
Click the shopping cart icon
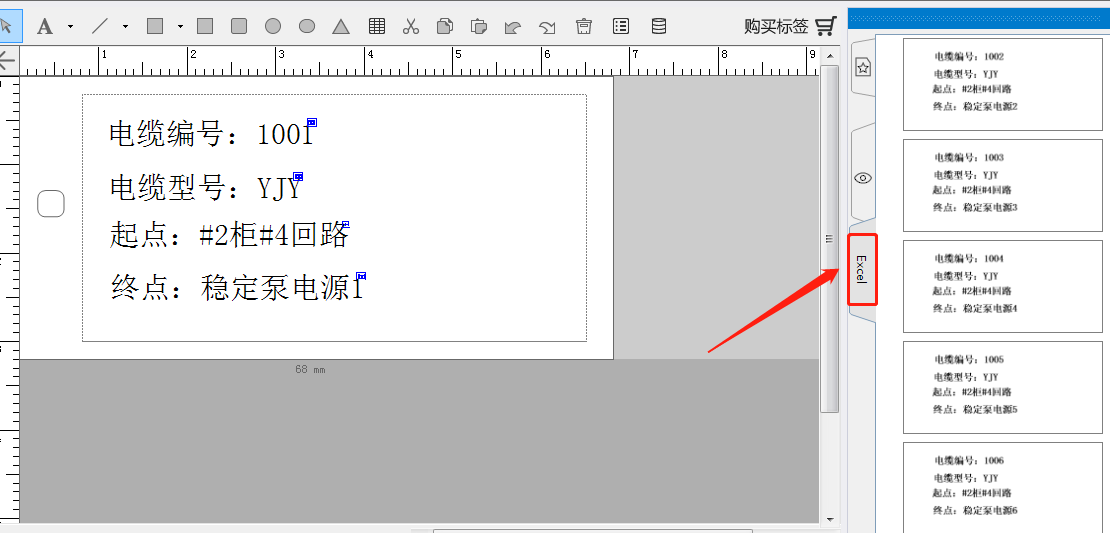click(825, 27)
